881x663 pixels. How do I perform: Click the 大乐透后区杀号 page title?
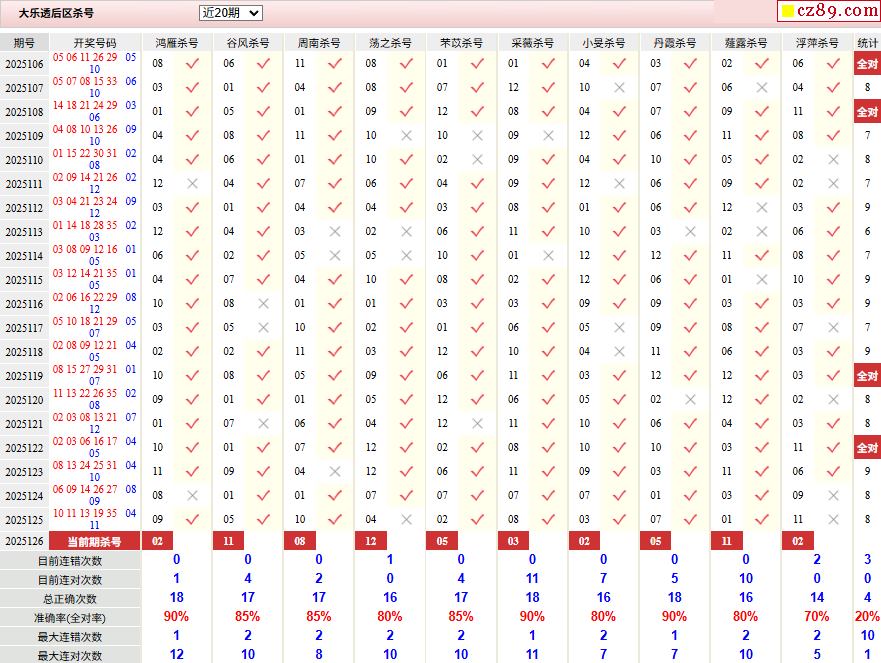[56, 13]
